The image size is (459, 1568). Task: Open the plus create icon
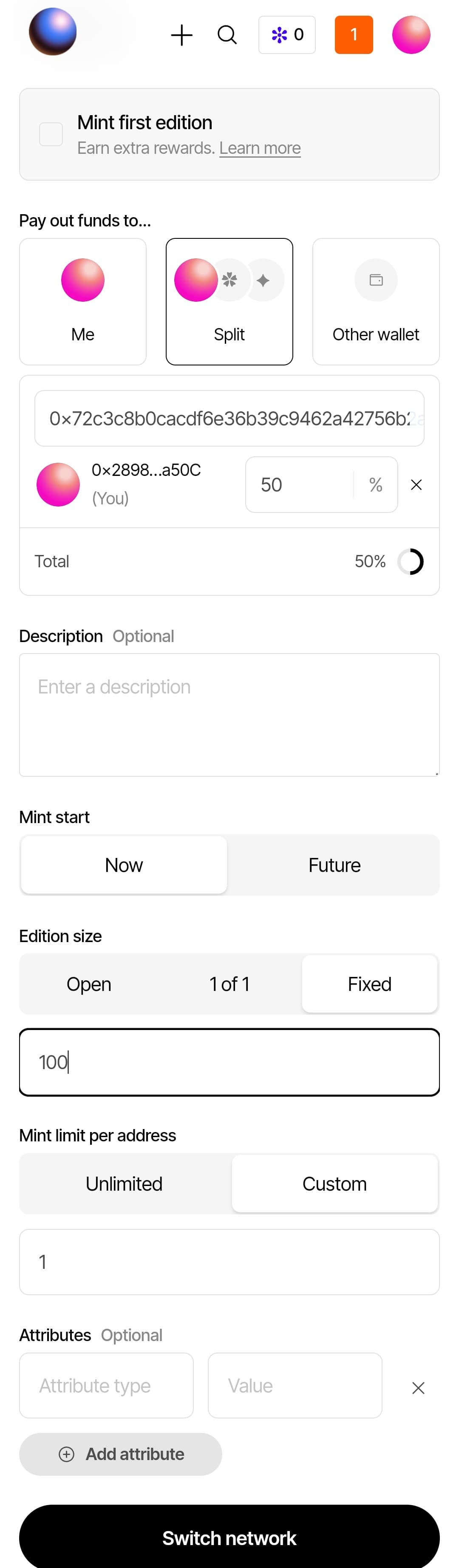click(x=181, y=35)
